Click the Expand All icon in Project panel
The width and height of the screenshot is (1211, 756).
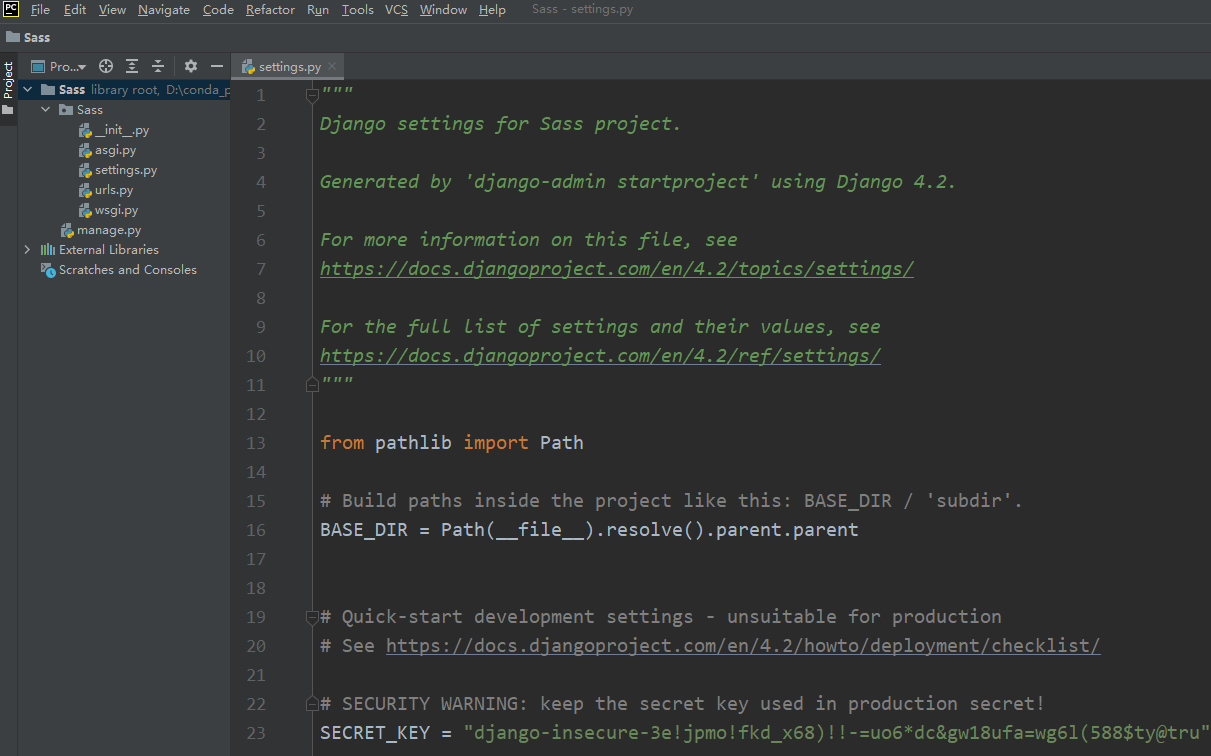pyautogui.click(x=132, y=66)
